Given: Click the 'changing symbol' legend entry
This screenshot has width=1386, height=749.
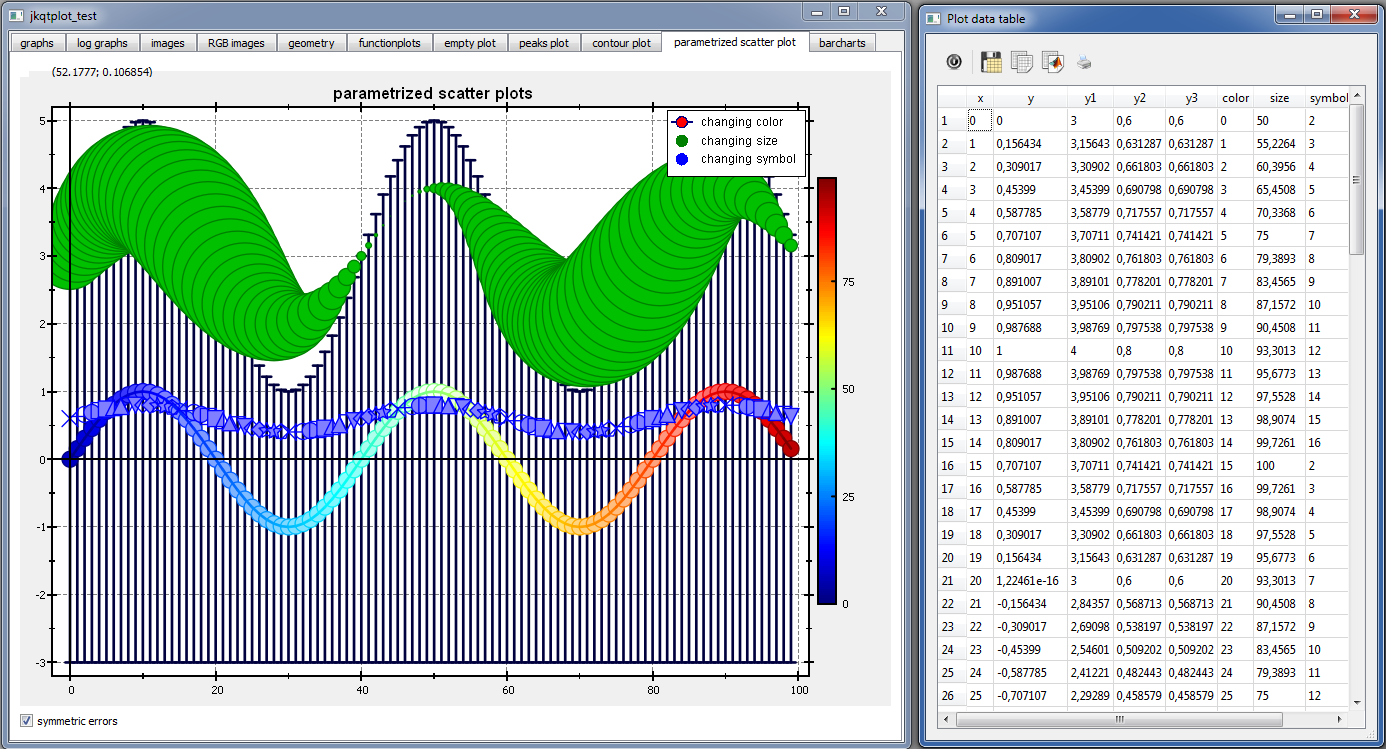Looking at the screenshot, I should 748,159.
